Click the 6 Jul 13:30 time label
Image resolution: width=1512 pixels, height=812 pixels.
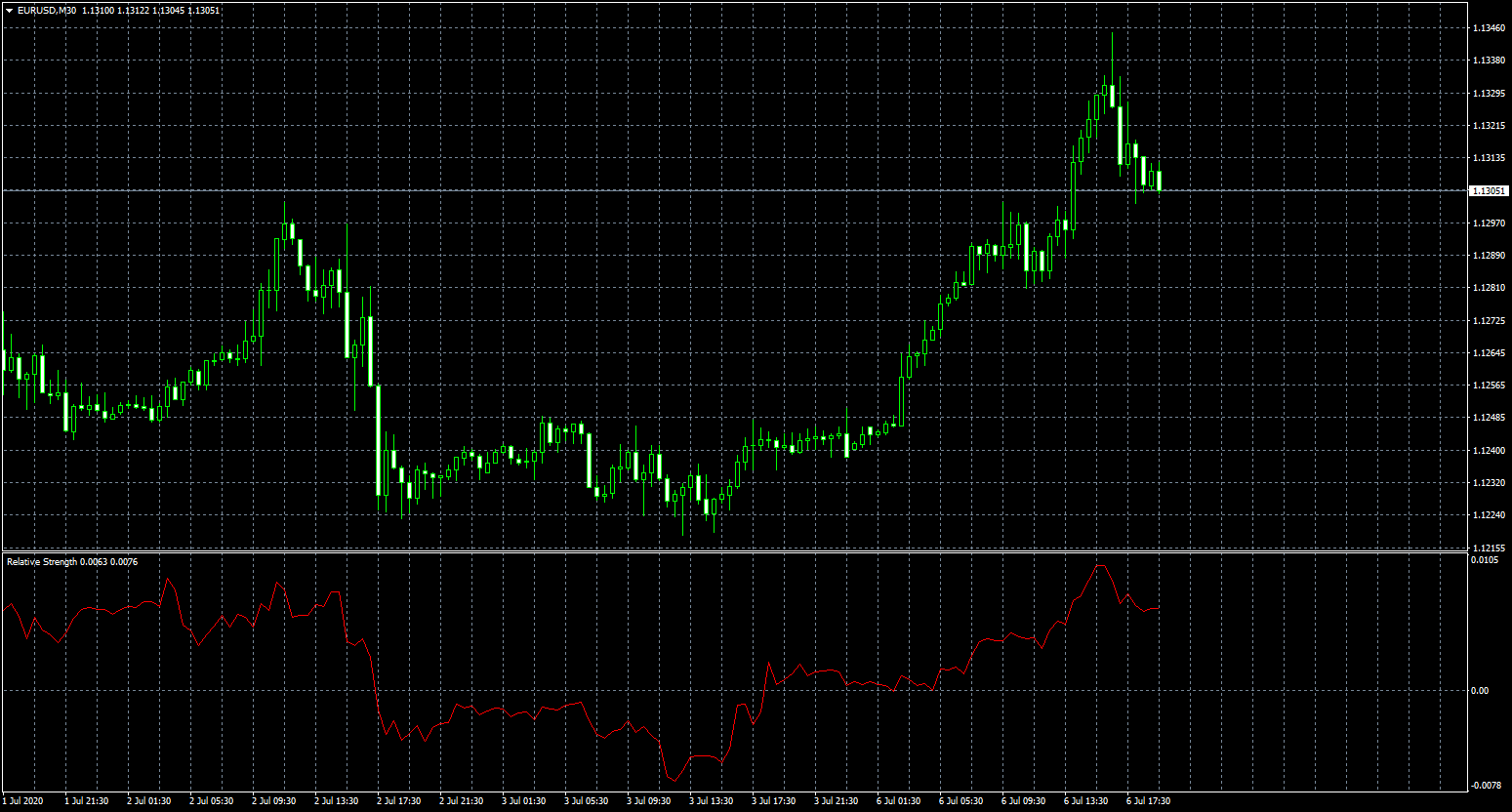(x=1086, y=801)
